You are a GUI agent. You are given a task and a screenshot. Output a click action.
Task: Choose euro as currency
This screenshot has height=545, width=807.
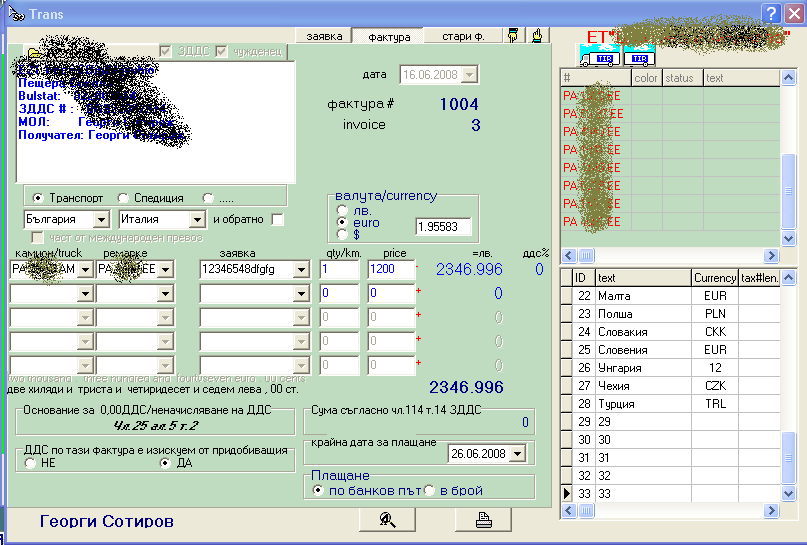tap(342, 222)
